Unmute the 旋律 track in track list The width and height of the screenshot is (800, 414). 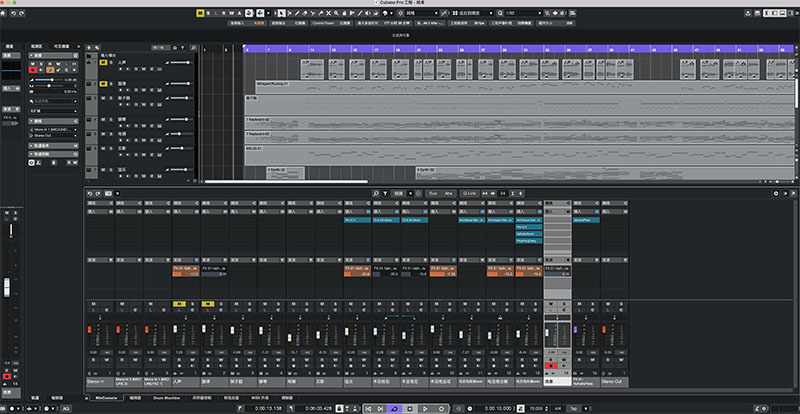[103, 83]
